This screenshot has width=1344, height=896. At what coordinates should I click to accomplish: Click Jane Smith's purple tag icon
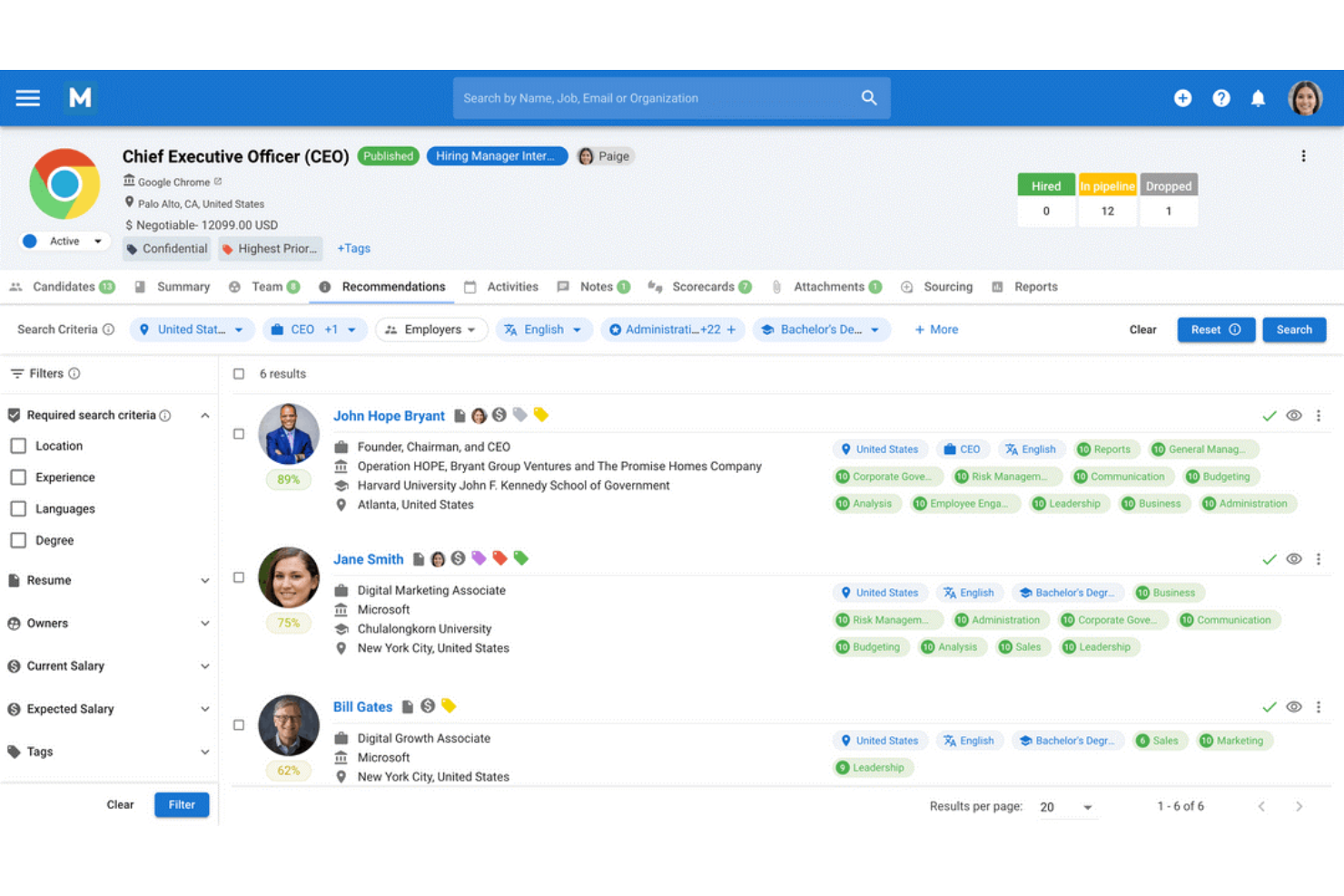479,558
